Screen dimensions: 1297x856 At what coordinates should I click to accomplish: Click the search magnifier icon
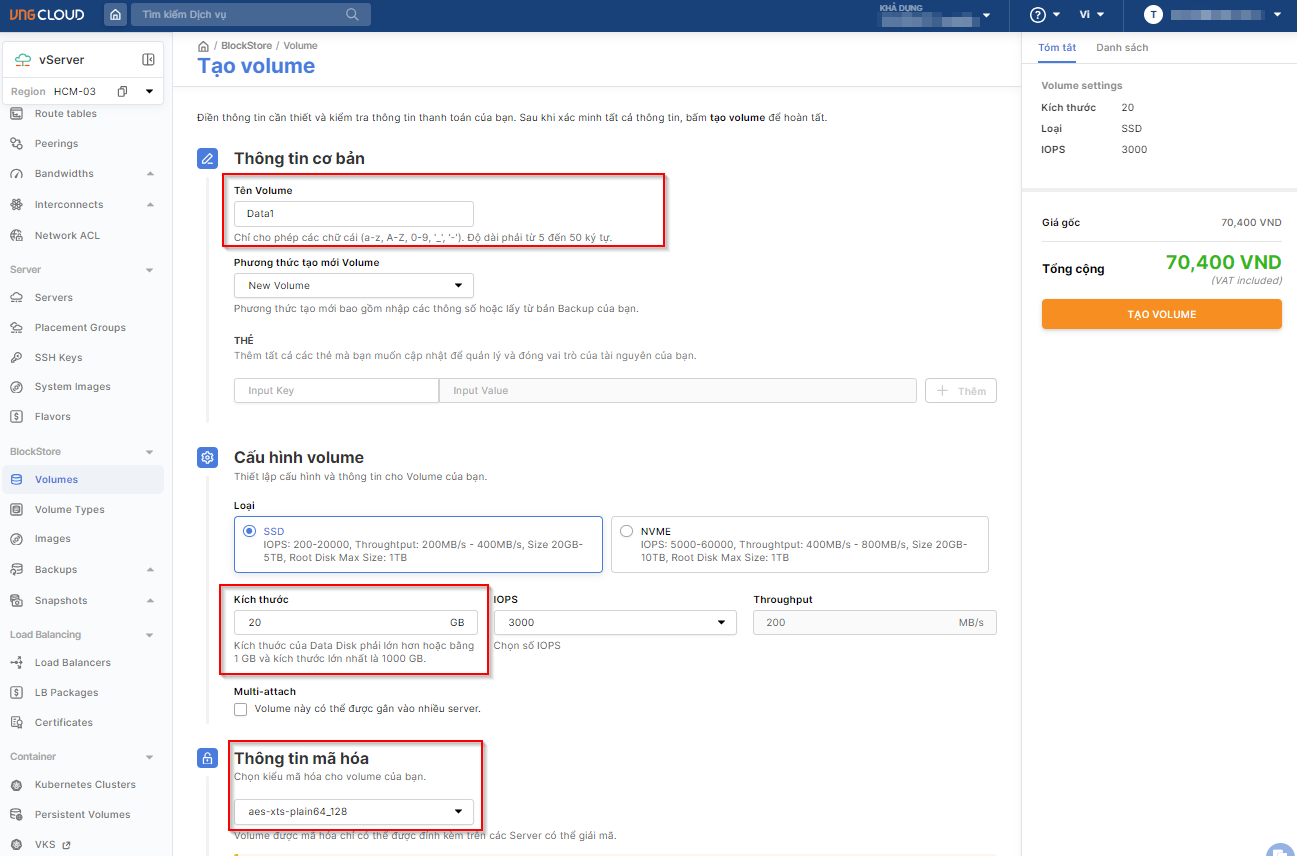coord(352,15)
